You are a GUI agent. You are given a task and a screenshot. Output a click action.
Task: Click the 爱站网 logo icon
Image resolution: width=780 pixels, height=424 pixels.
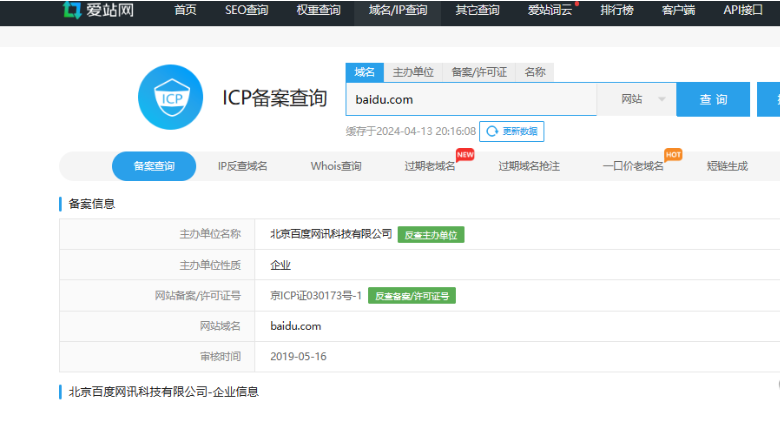[72, 9]
